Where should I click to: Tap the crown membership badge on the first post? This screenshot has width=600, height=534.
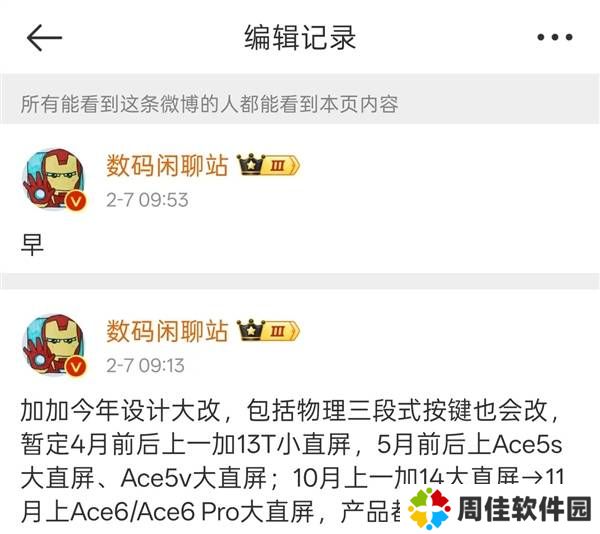click(251, 165)
